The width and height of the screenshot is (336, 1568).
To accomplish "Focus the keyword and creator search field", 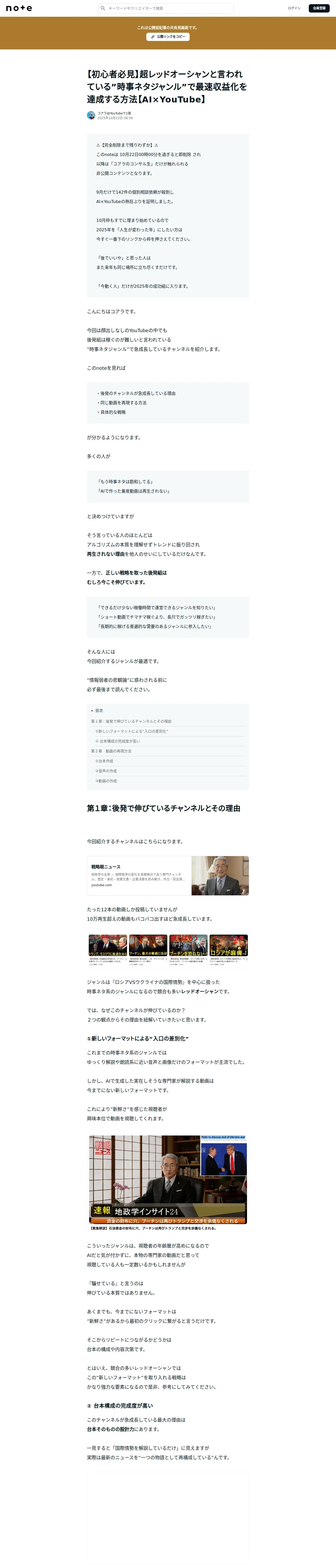I will click(166, 9).
